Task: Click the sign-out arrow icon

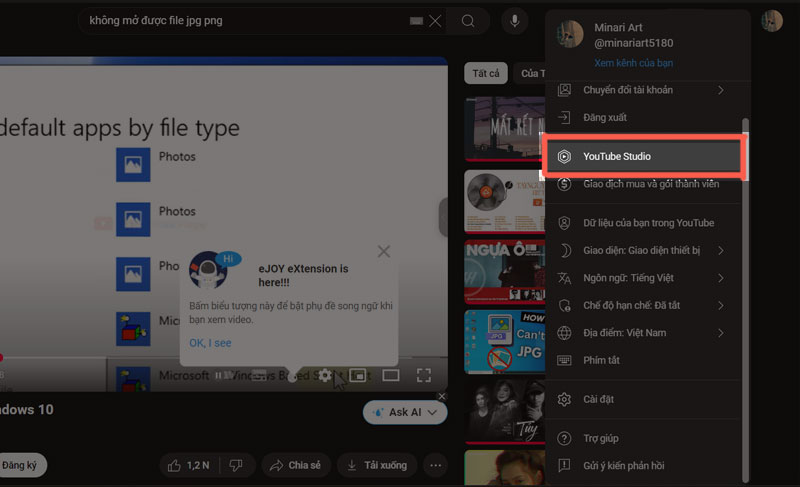Action: tap(564, 118)
